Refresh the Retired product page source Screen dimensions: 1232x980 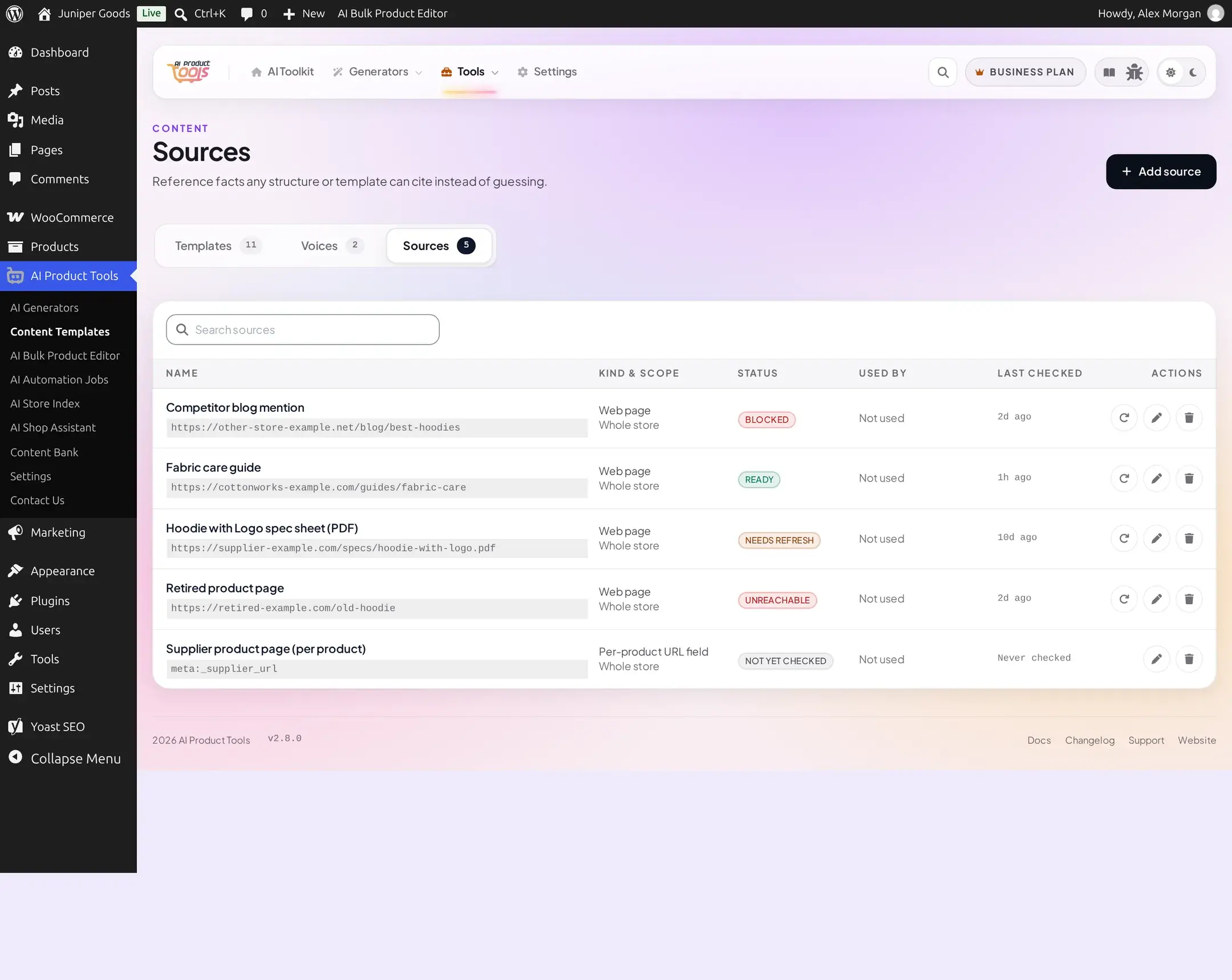point(1124,599)
